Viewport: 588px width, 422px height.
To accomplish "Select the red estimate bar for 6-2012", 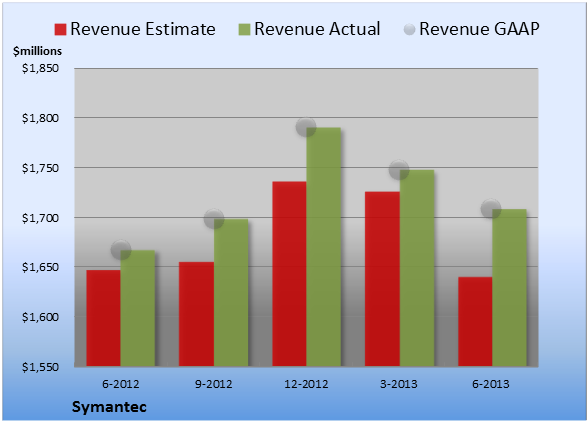I will click(104, 318).
